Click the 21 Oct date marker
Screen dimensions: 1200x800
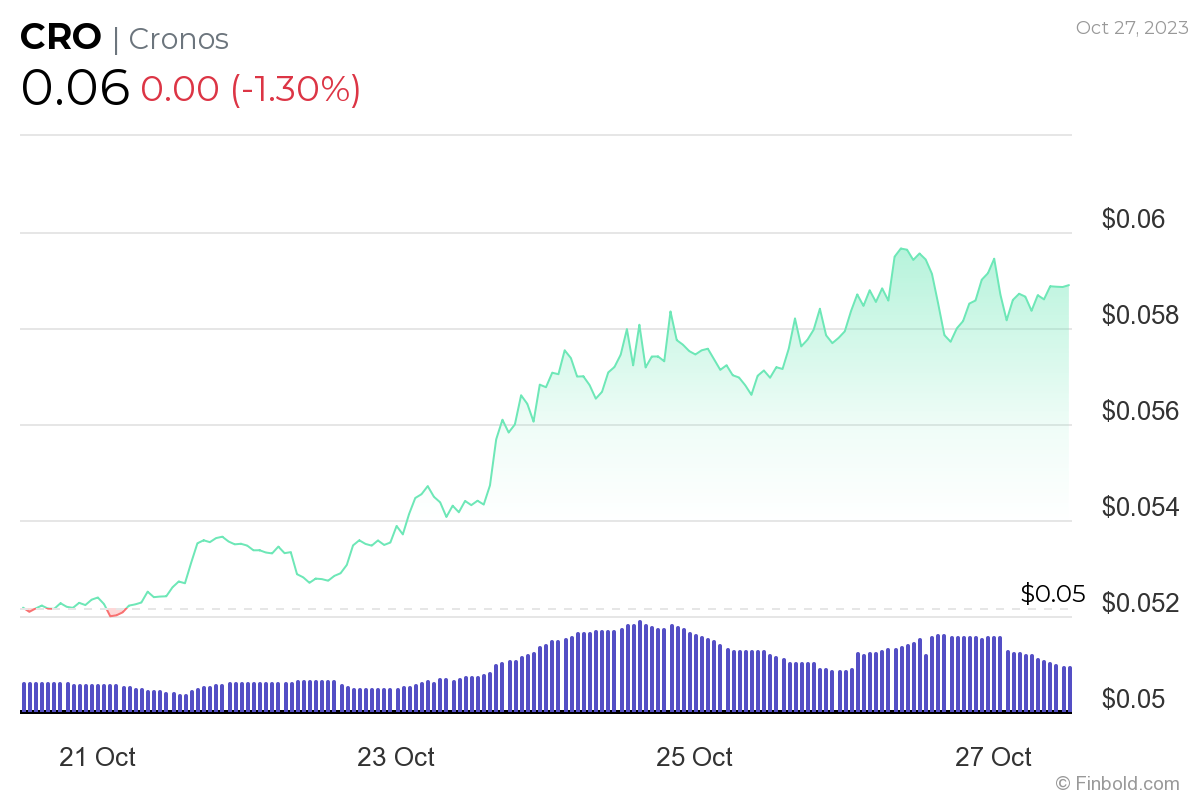pos(98,757)
